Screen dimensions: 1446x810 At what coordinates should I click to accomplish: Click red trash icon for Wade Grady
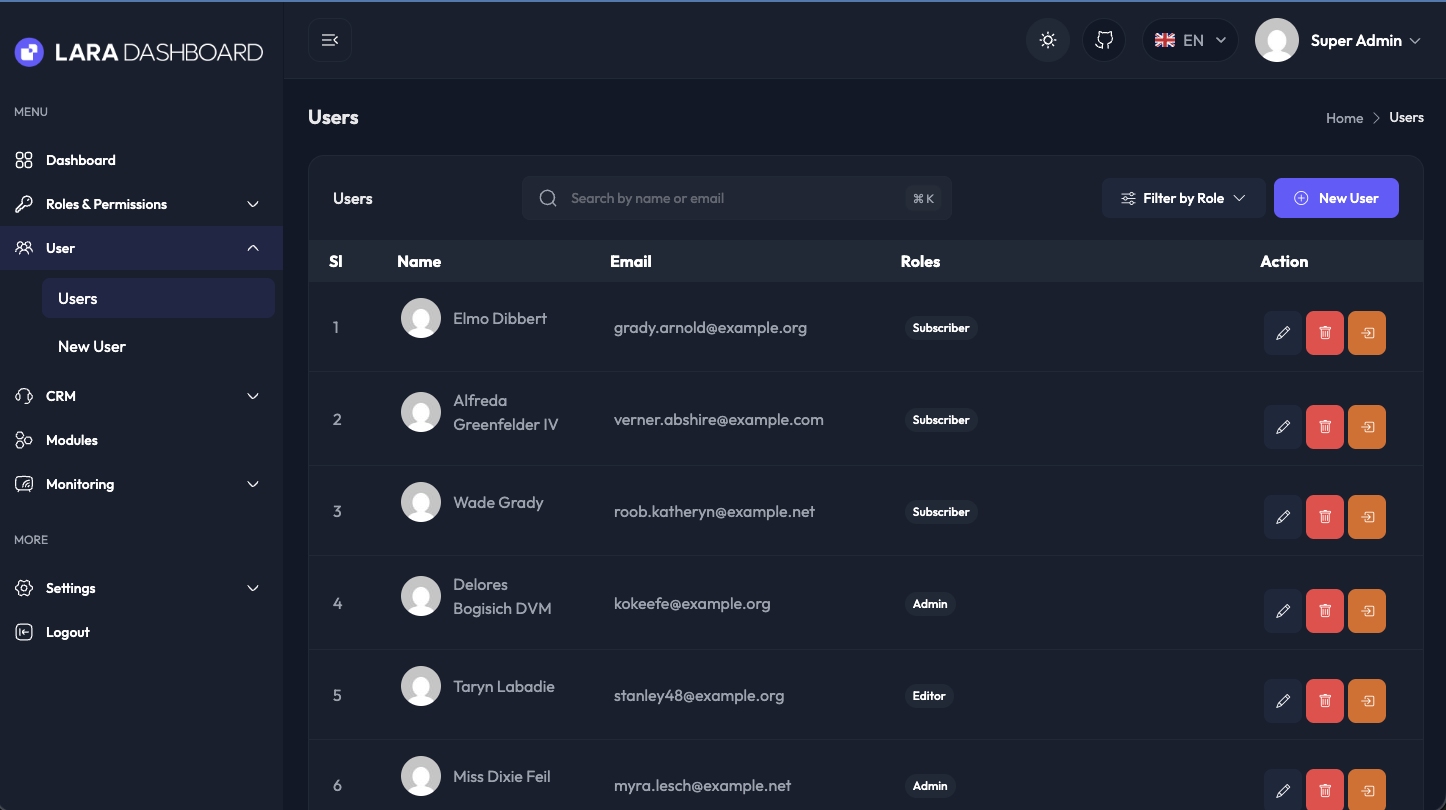[x=1325, y=518]
